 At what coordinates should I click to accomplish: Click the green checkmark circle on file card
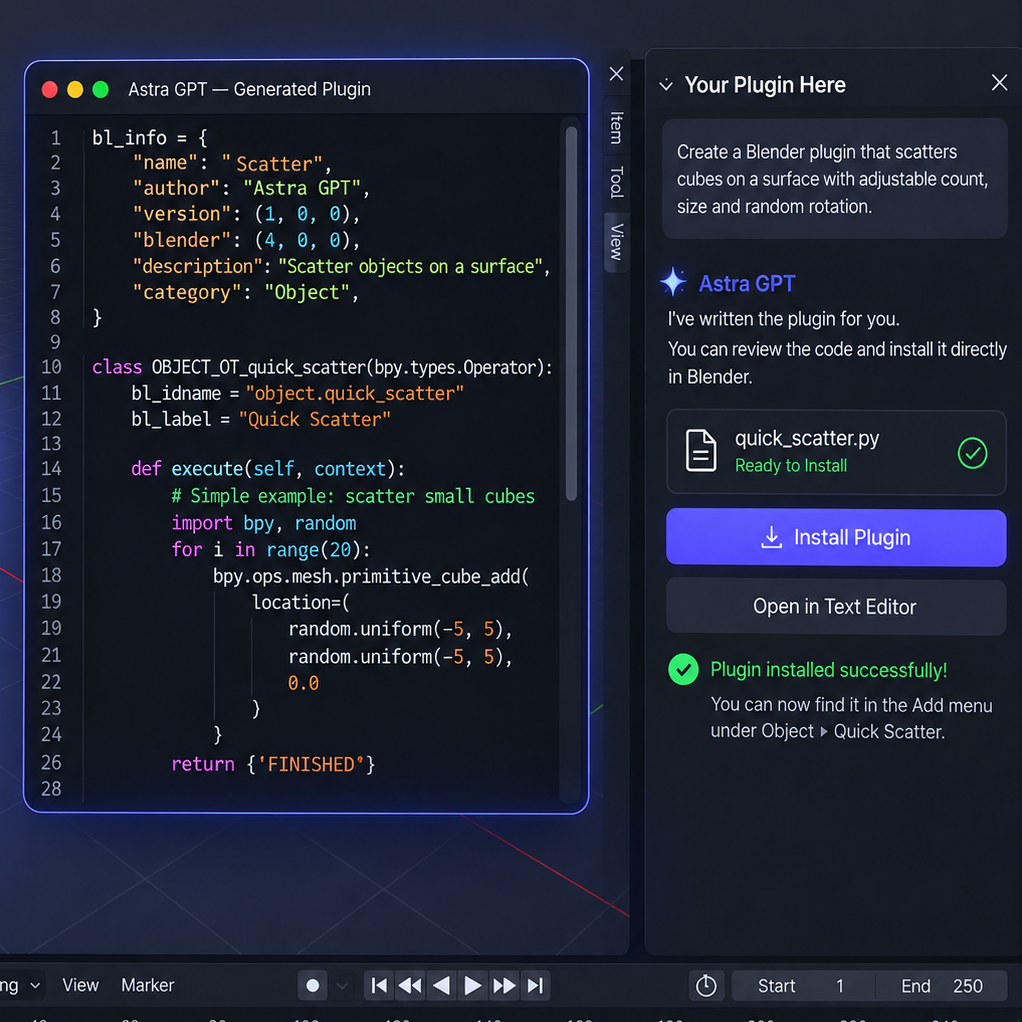972,453
